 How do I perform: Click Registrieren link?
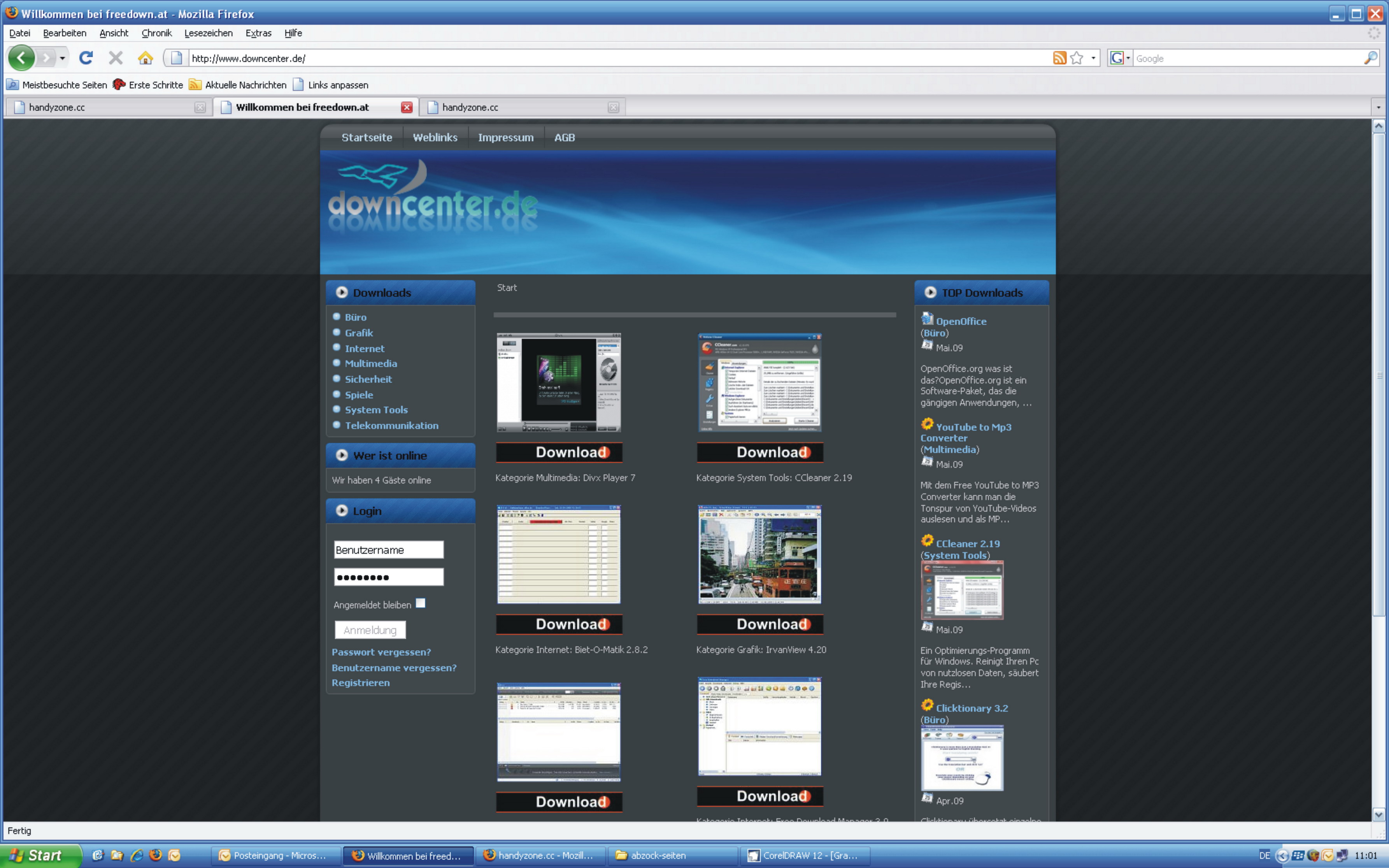click(x=361, y=682)
